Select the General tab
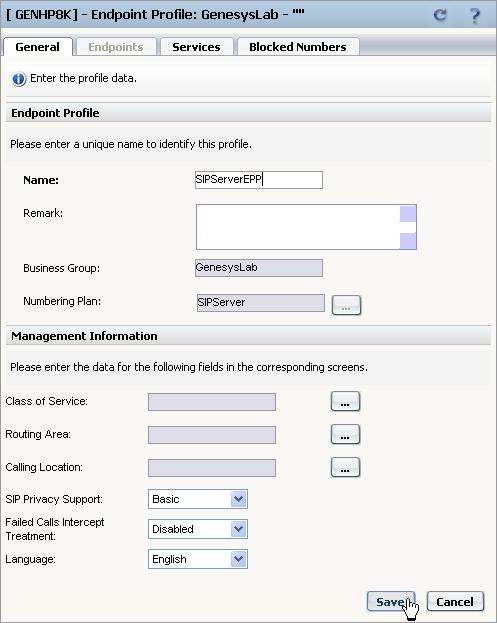This screenshot has width=497, height=623. click(38, 47)
